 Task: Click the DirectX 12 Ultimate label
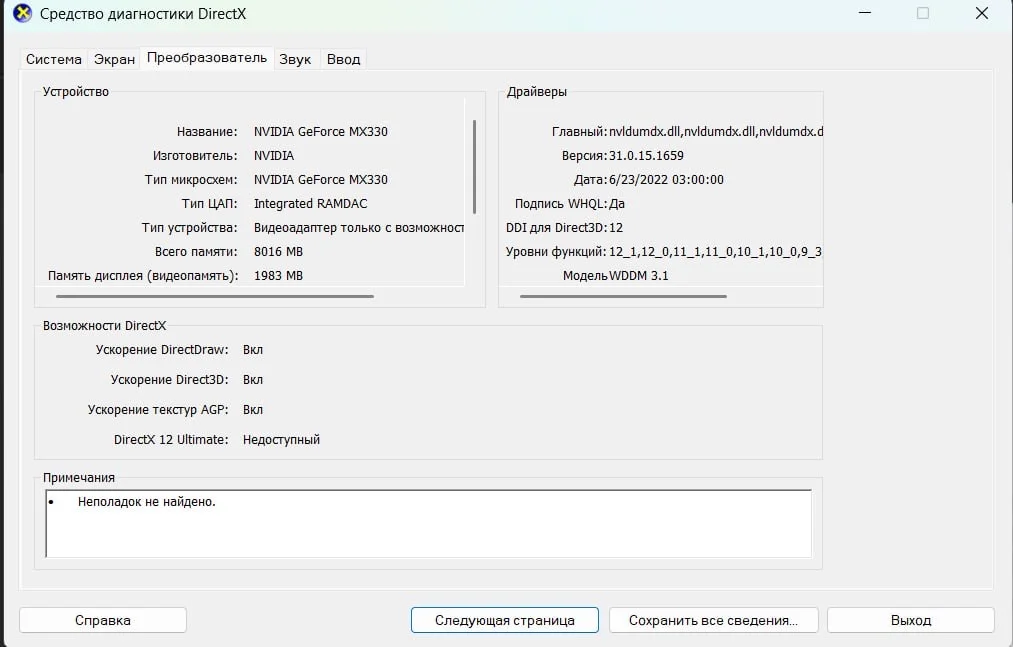click(171, 440)
